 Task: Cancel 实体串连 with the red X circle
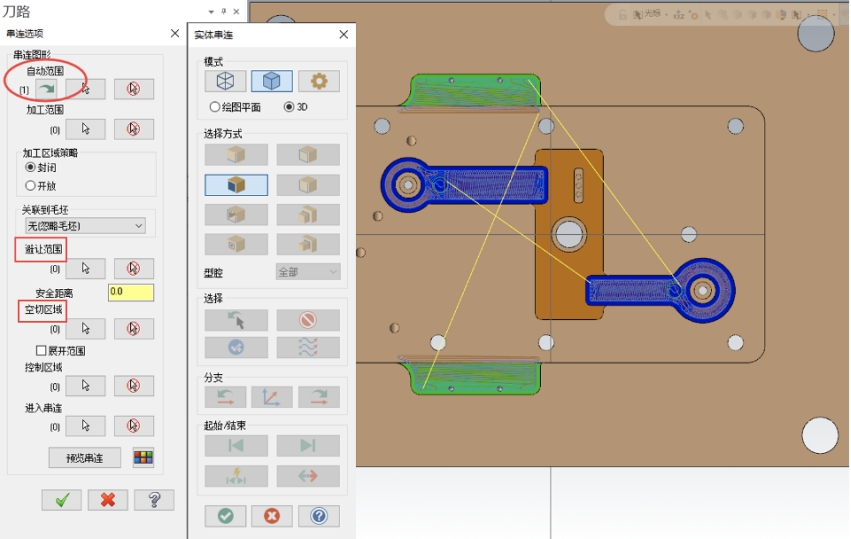tap(271, 516)
